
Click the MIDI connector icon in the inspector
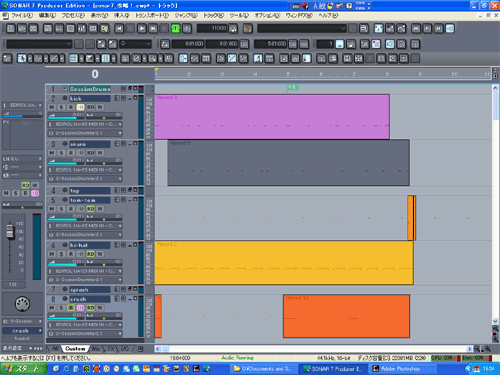pyautogui.click(x=22, y=304)
